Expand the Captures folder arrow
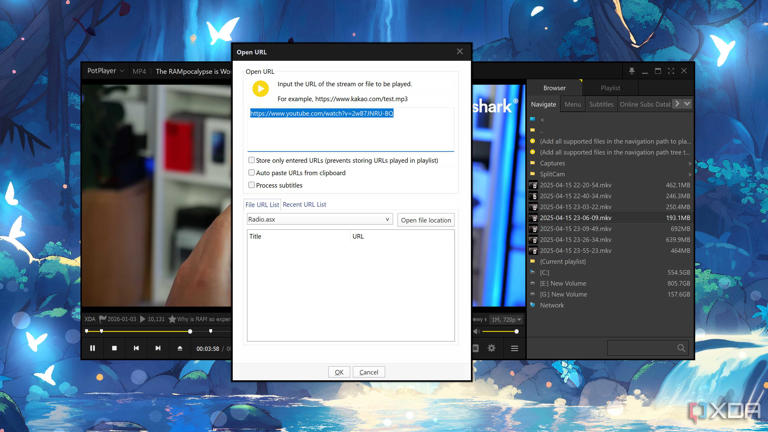The width and height of the screenshot is (768, 432). click(690, 163)
